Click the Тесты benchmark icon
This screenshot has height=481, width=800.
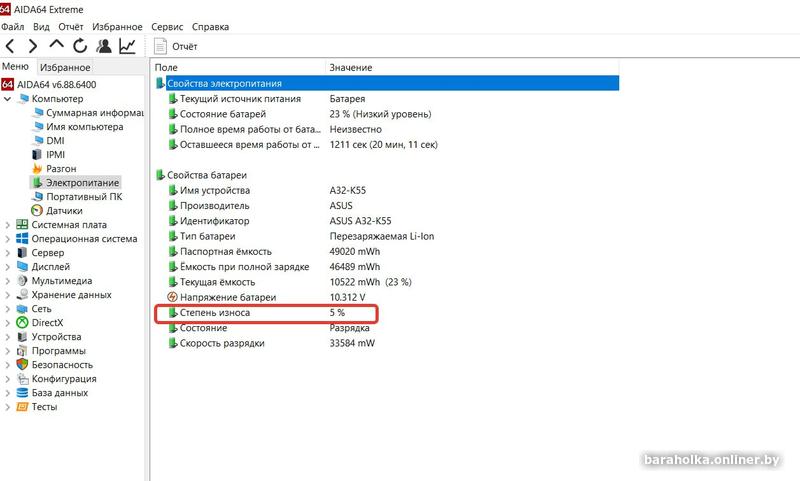22,407
